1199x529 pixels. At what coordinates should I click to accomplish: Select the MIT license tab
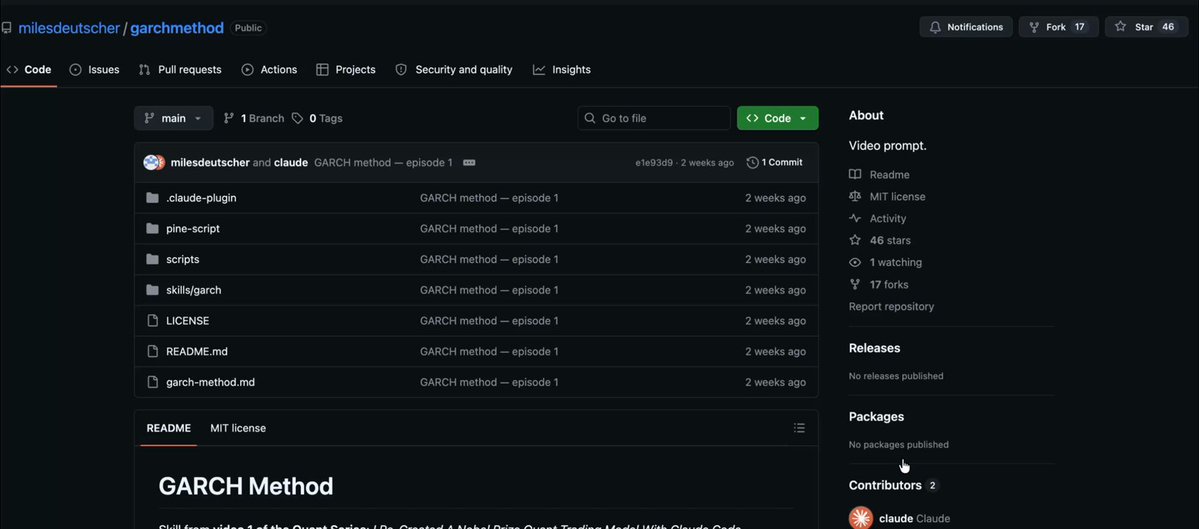coord(238,428)
